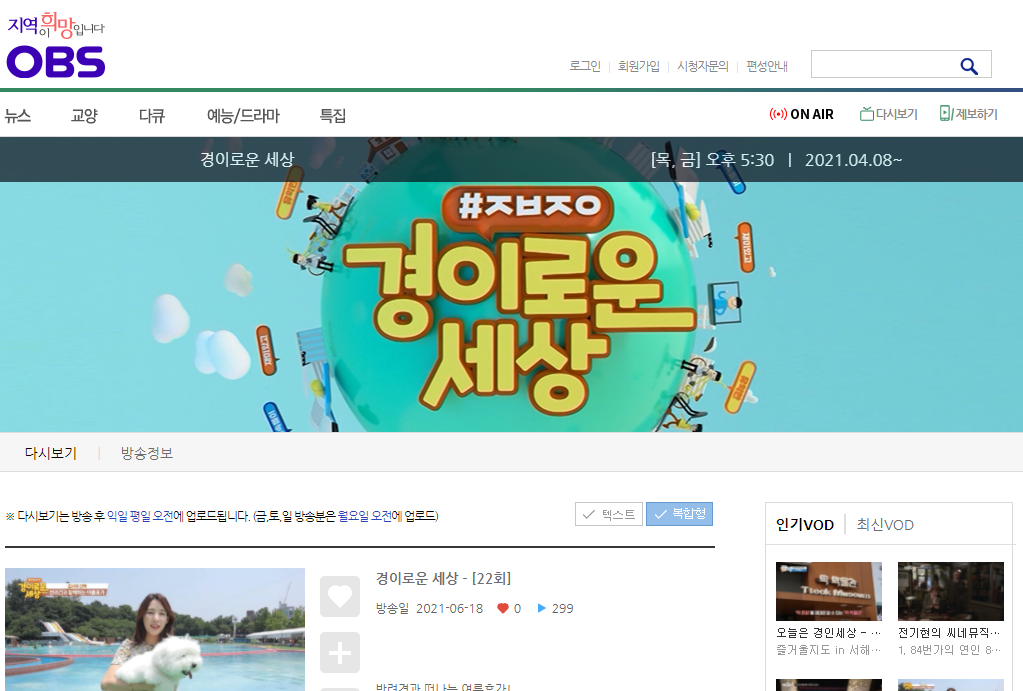
Task: Open the 경이로운 세상 - [22회] title link
Action: tap(444, 578)
